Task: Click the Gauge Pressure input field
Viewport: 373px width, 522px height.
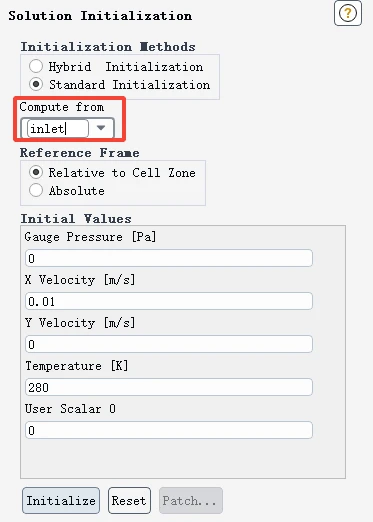Action: tap(169, 258)
